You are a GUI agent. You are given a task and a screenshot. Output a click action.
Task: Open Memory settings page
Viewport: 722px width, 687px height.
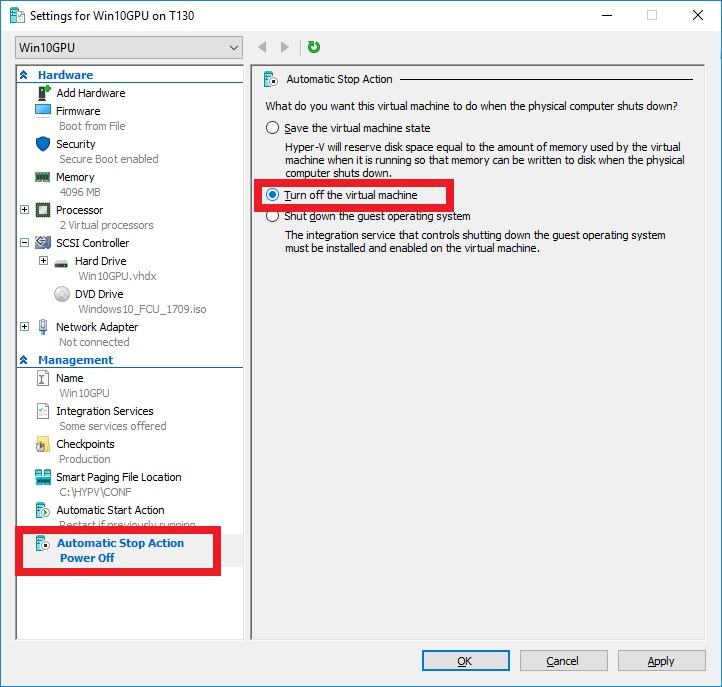[x=75, y=177]
